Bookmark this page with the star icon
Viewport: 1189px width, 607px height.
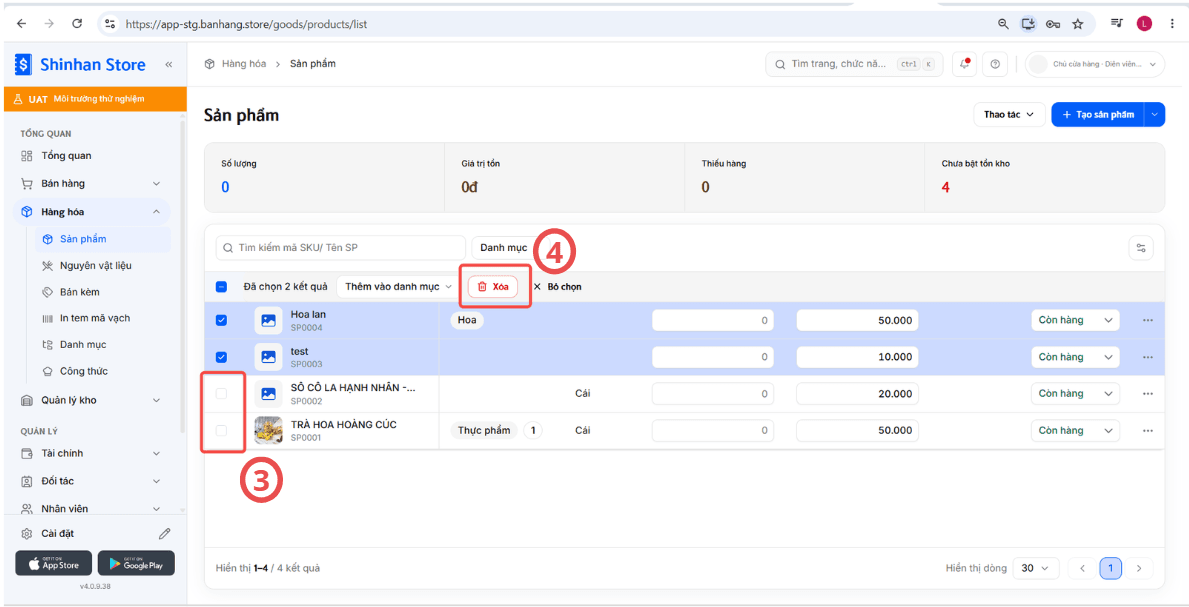coord(1078,24)
